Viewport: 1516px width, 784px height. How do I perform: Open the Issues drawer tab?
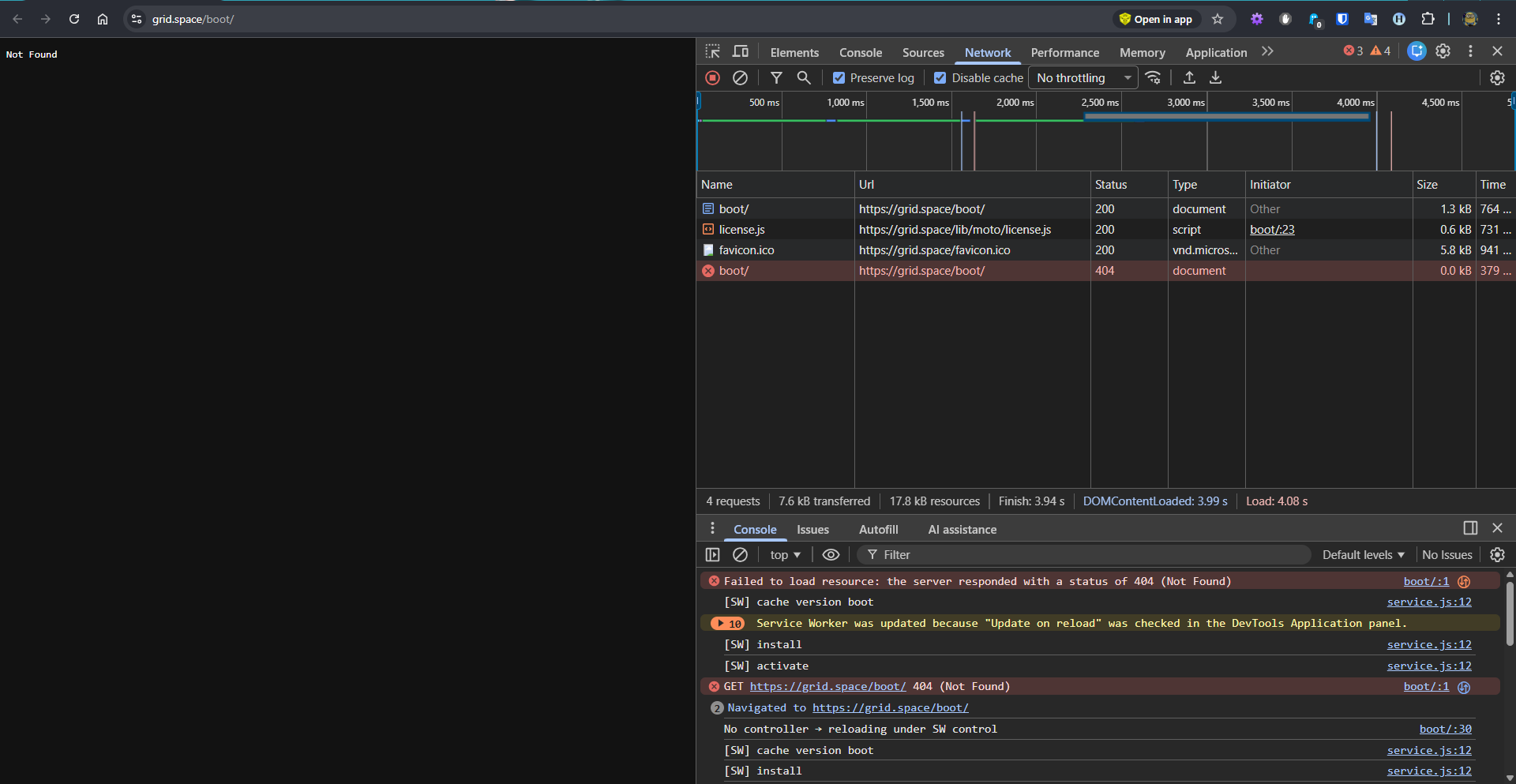pyautogui.click(x=812, y=529)
